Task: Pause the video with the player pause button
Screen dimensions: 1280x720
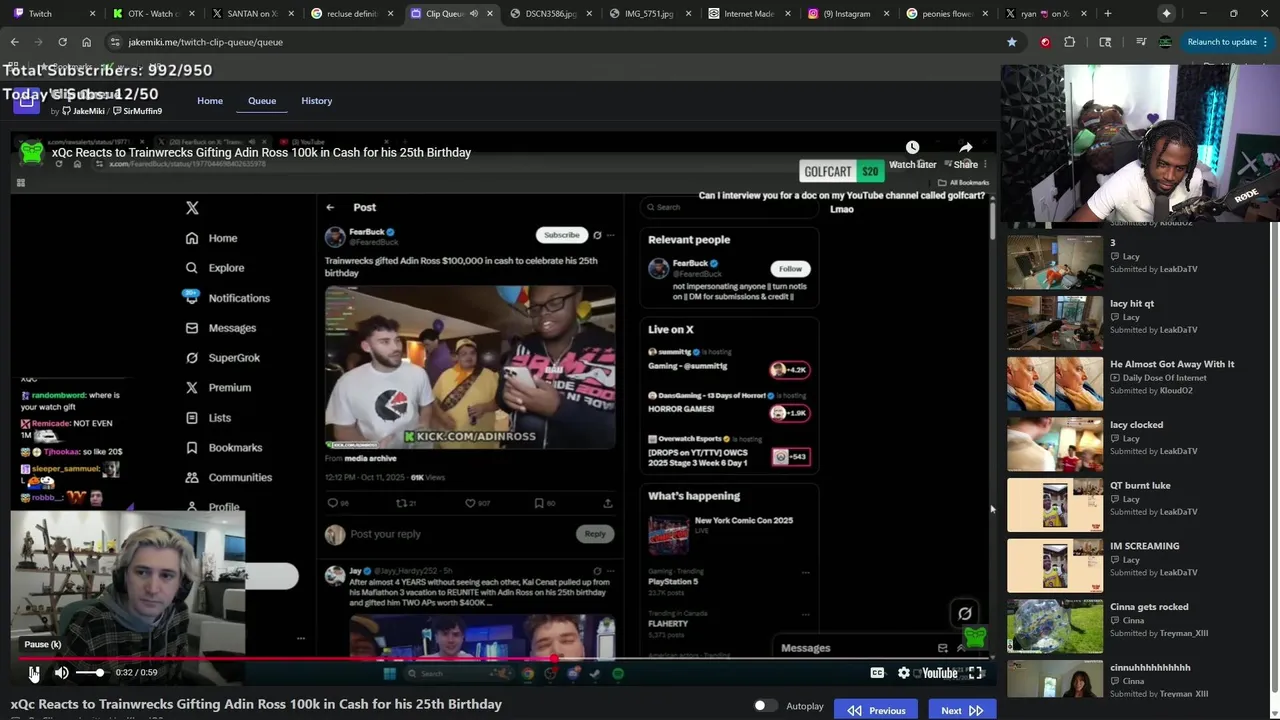Action: [x=33, y=673]
